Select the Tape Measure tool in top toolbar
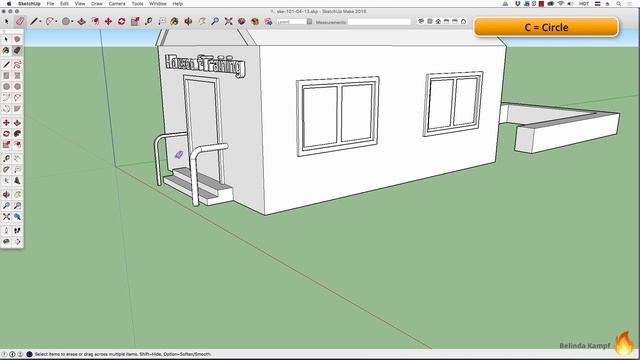Viewport: 640px width, 360px height. point(148,21)
